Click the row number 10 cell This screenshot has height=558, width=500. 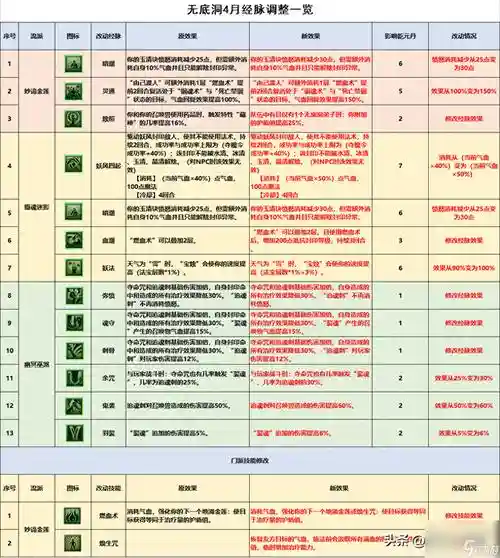(x=10, y=351)
